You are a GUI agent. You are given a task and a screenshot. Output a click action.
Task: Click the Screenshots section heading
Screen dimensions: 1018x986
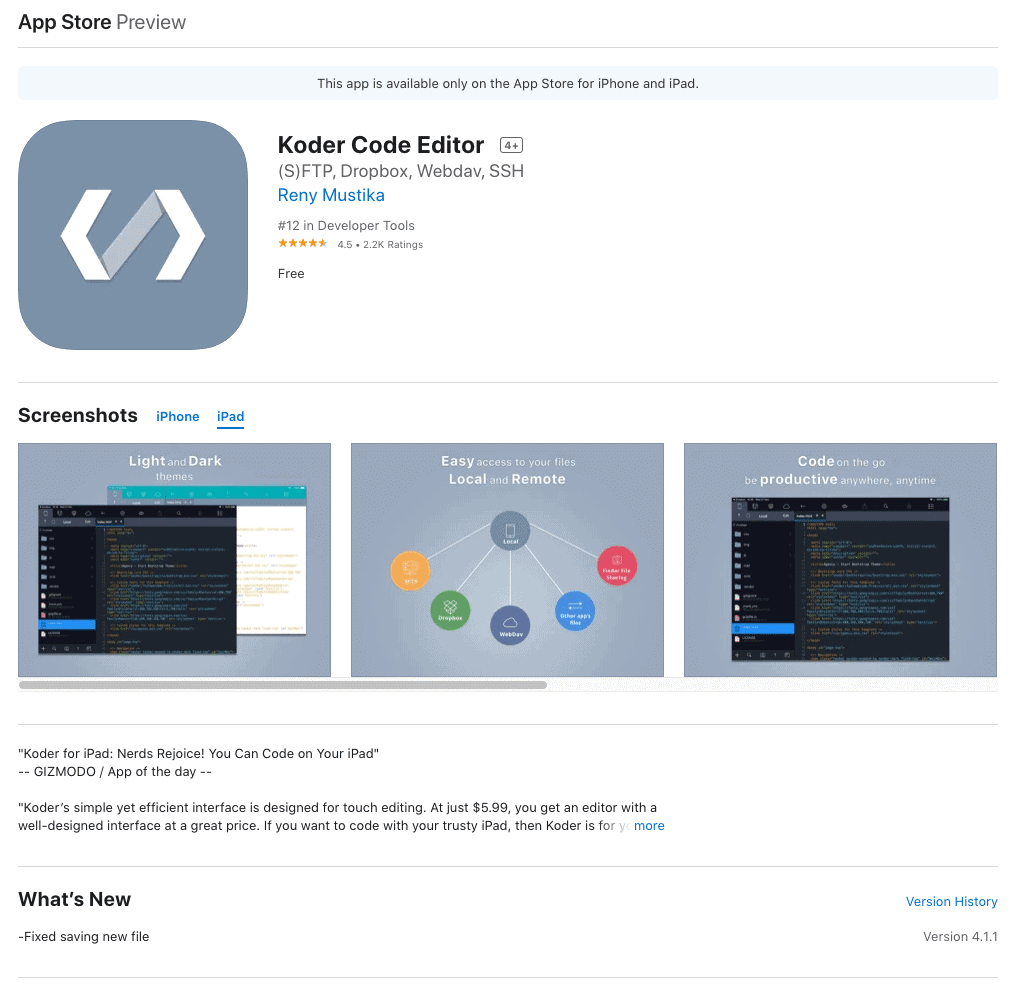(78, 415)
